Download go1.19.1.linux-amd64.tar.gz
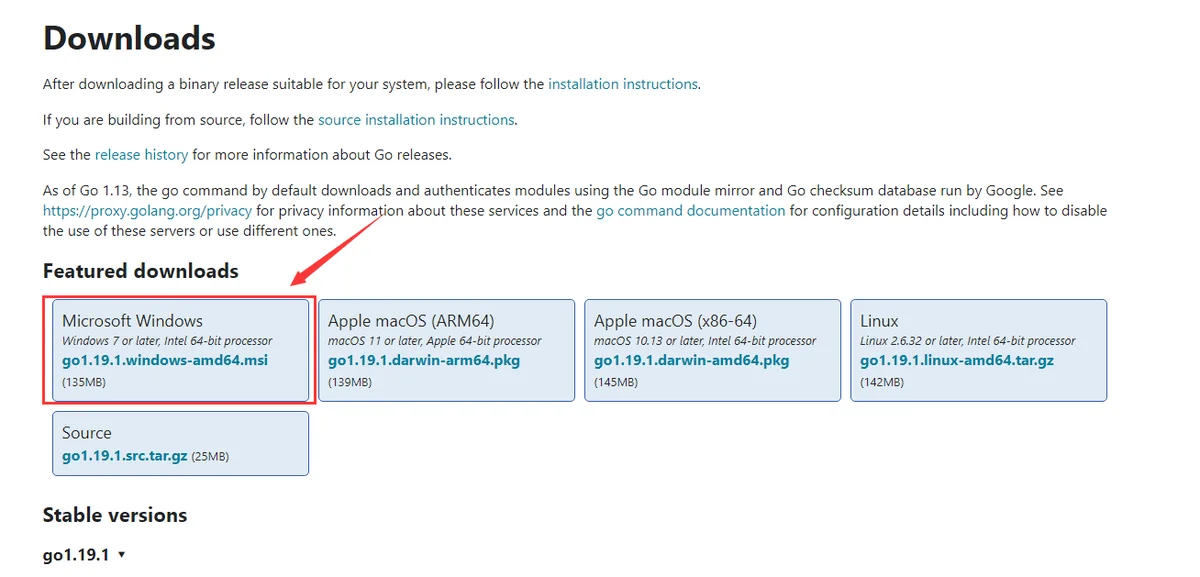Screen dimensions: 1200x577 (x=957, y=360)
